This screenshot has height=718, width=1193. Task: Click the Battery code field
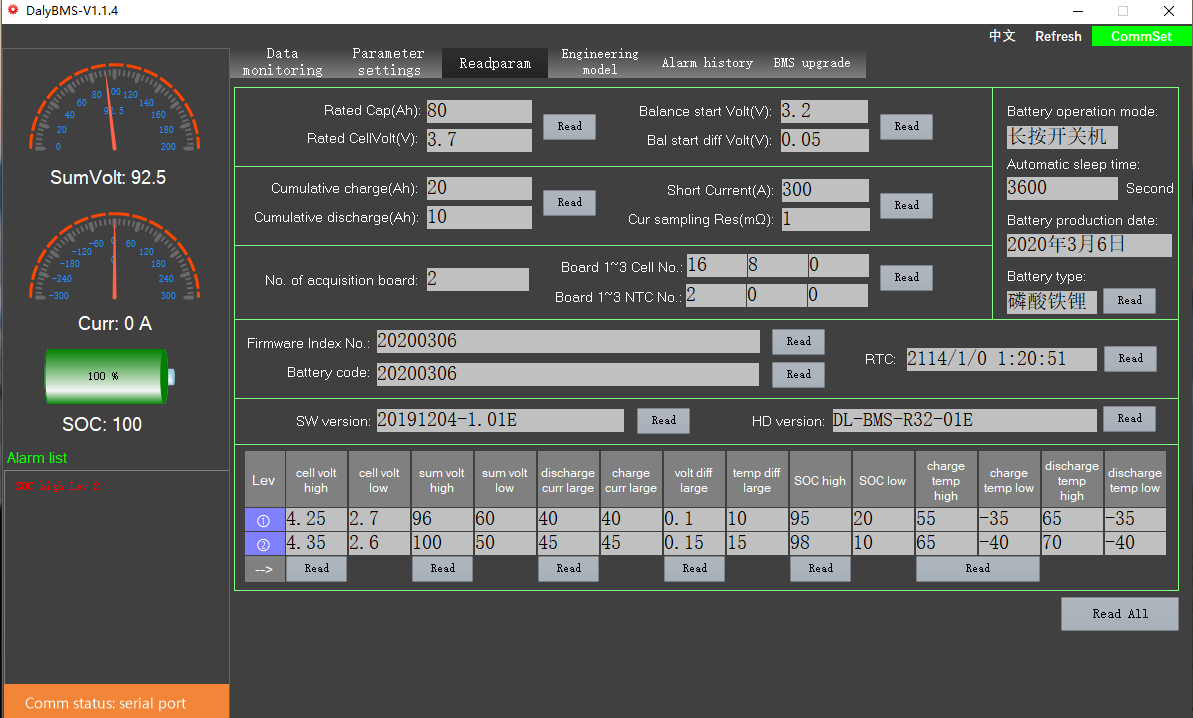pyautogui.click(x=568, y=374)
